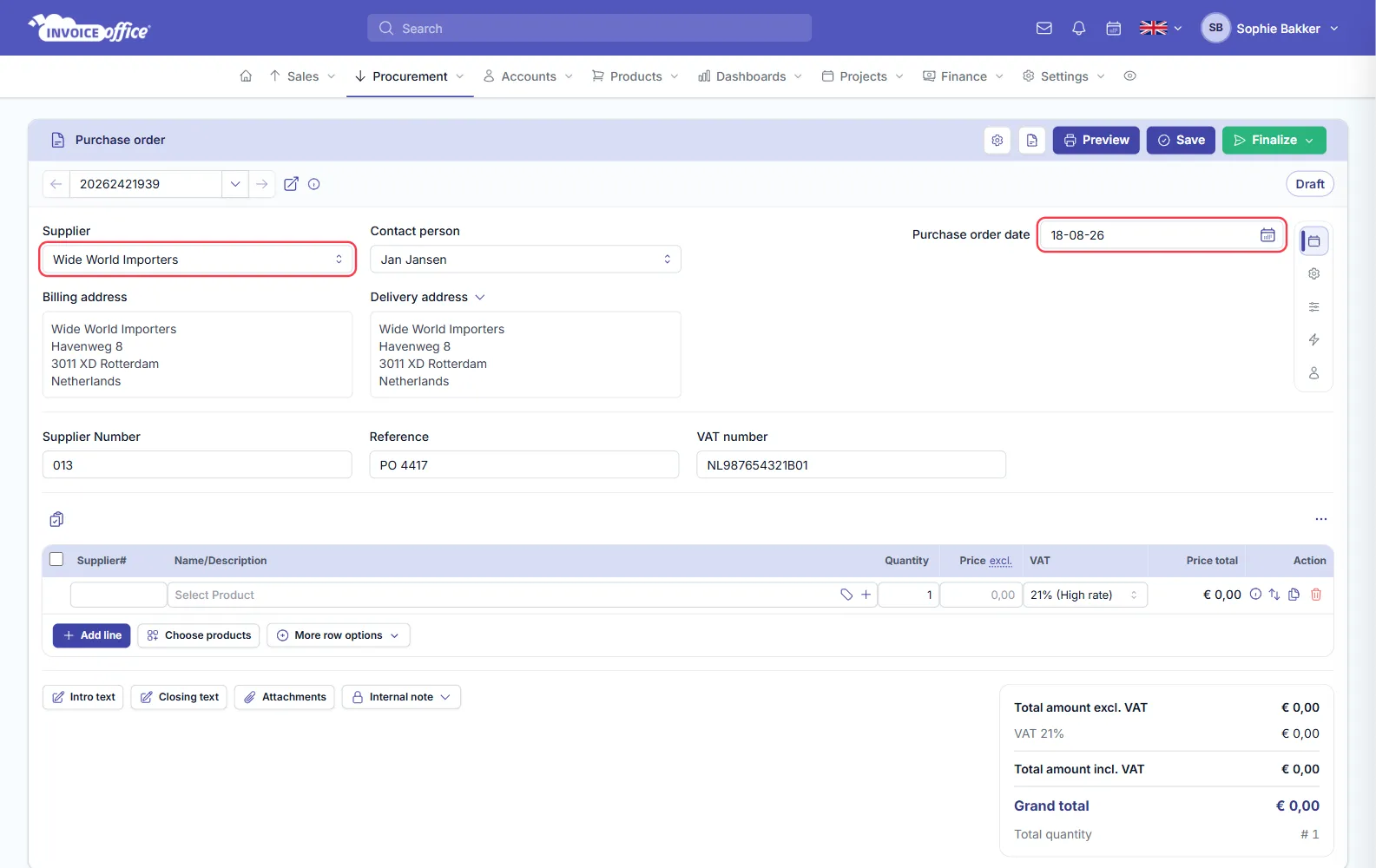Expand the Delivery address chevron
Viewport: 1376px width, 868px height.
[480, 298]
